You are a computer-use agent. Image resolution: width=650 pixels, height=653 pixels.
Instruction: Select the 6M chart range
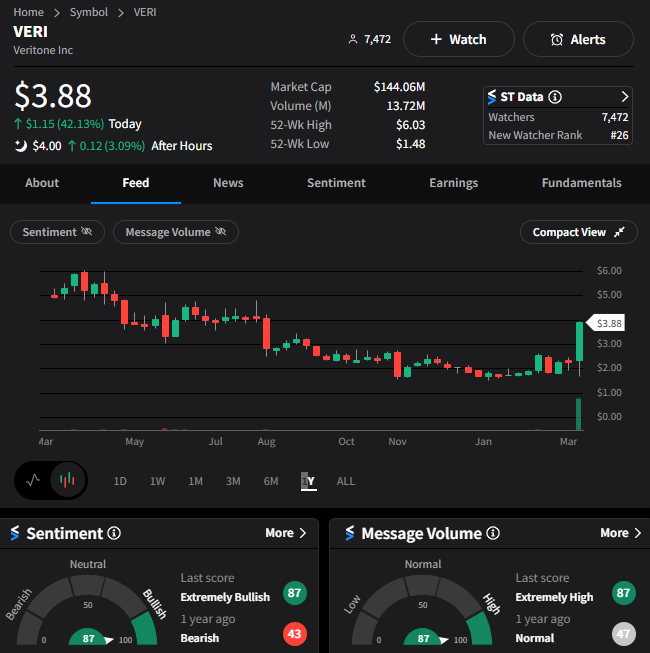click(271, 481)
